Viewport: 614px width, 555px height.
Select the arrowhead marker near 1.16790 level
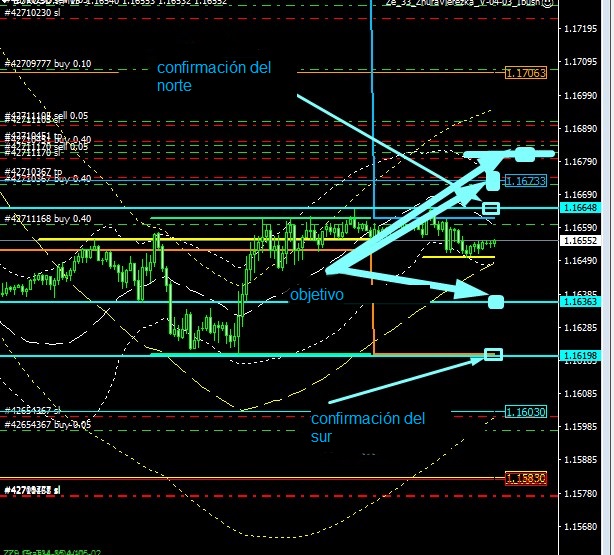point(524,154)
